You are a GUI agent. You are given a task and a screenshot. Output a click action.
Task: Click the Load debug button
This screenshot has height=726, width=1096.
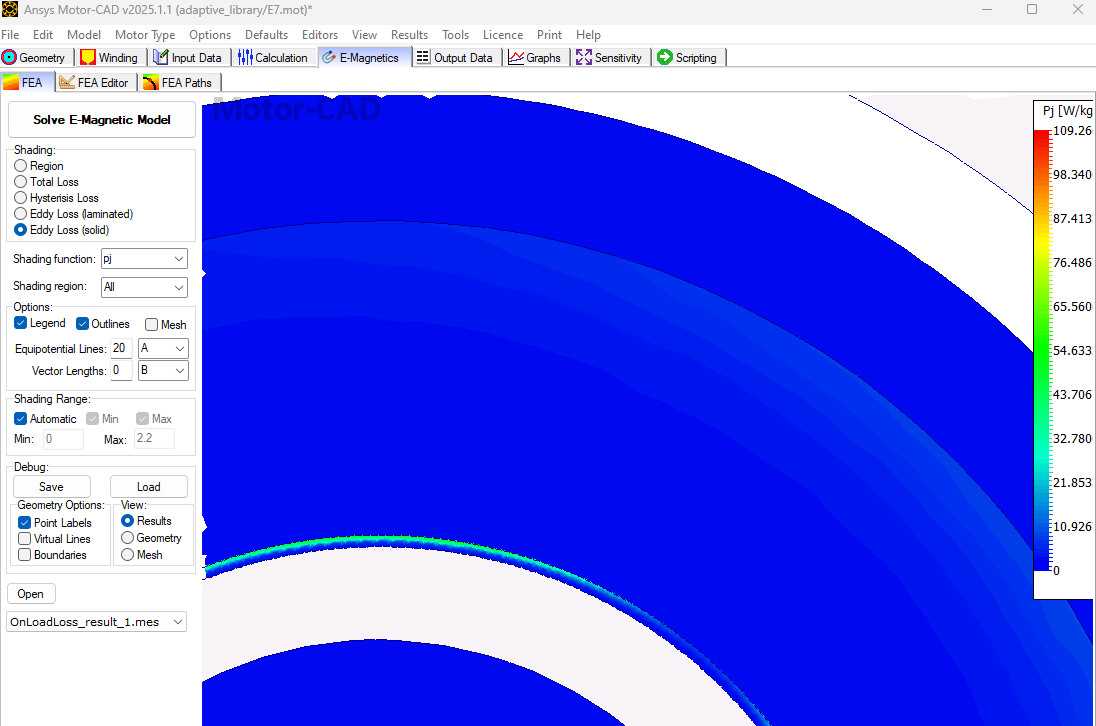point(149,486)
